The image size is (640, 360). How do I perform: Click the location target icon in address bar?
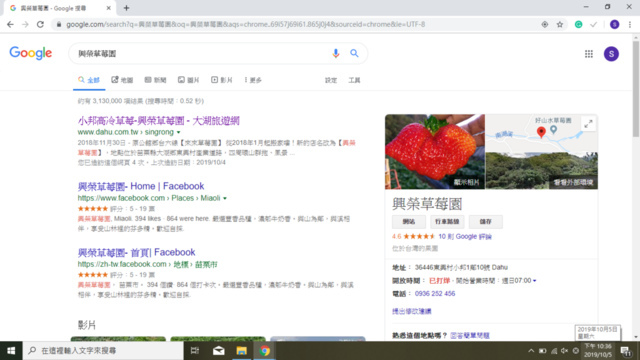click(544, 24)
